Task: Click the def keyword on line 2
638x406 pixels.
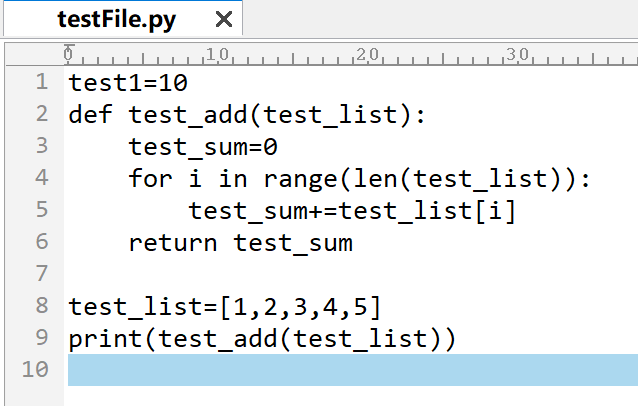Action: point(91,115)
